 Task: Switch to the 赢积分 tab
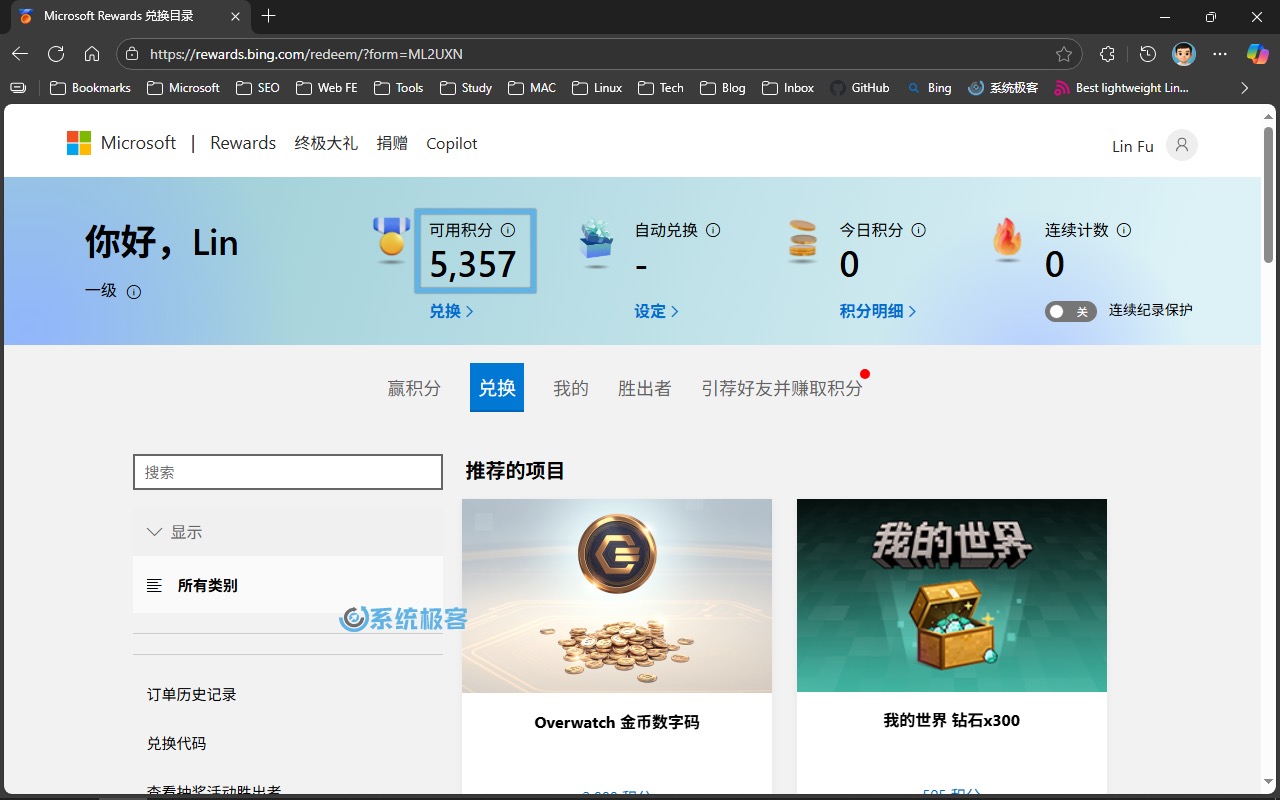tap(414, 388)
